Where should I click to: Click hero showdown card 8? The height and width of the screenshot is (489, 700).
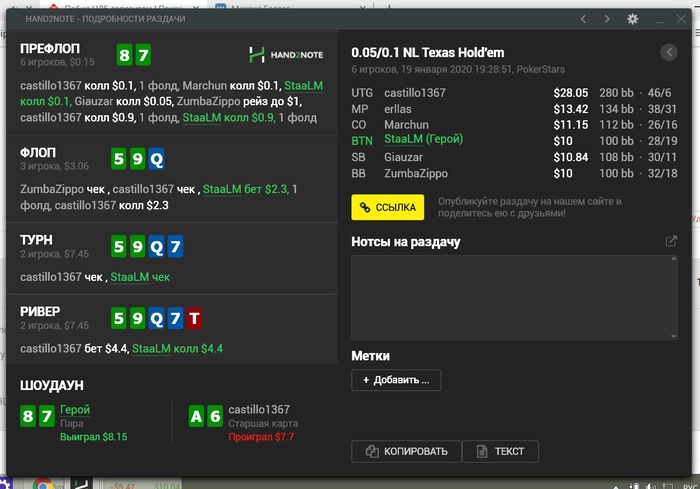click(28, 416)
